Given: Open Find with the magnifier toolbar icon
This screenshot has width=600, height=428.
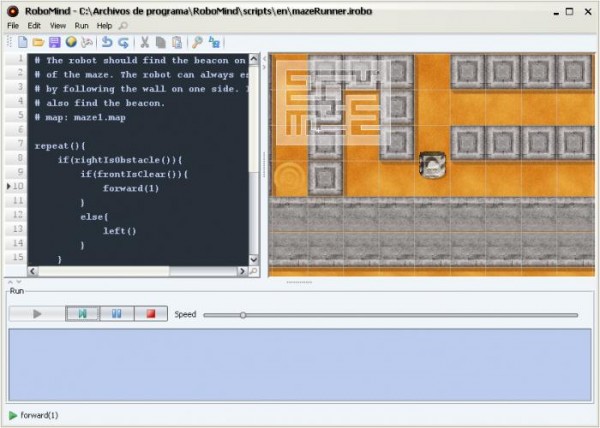Looking at the screenshot, I should (x=197, y=42).
